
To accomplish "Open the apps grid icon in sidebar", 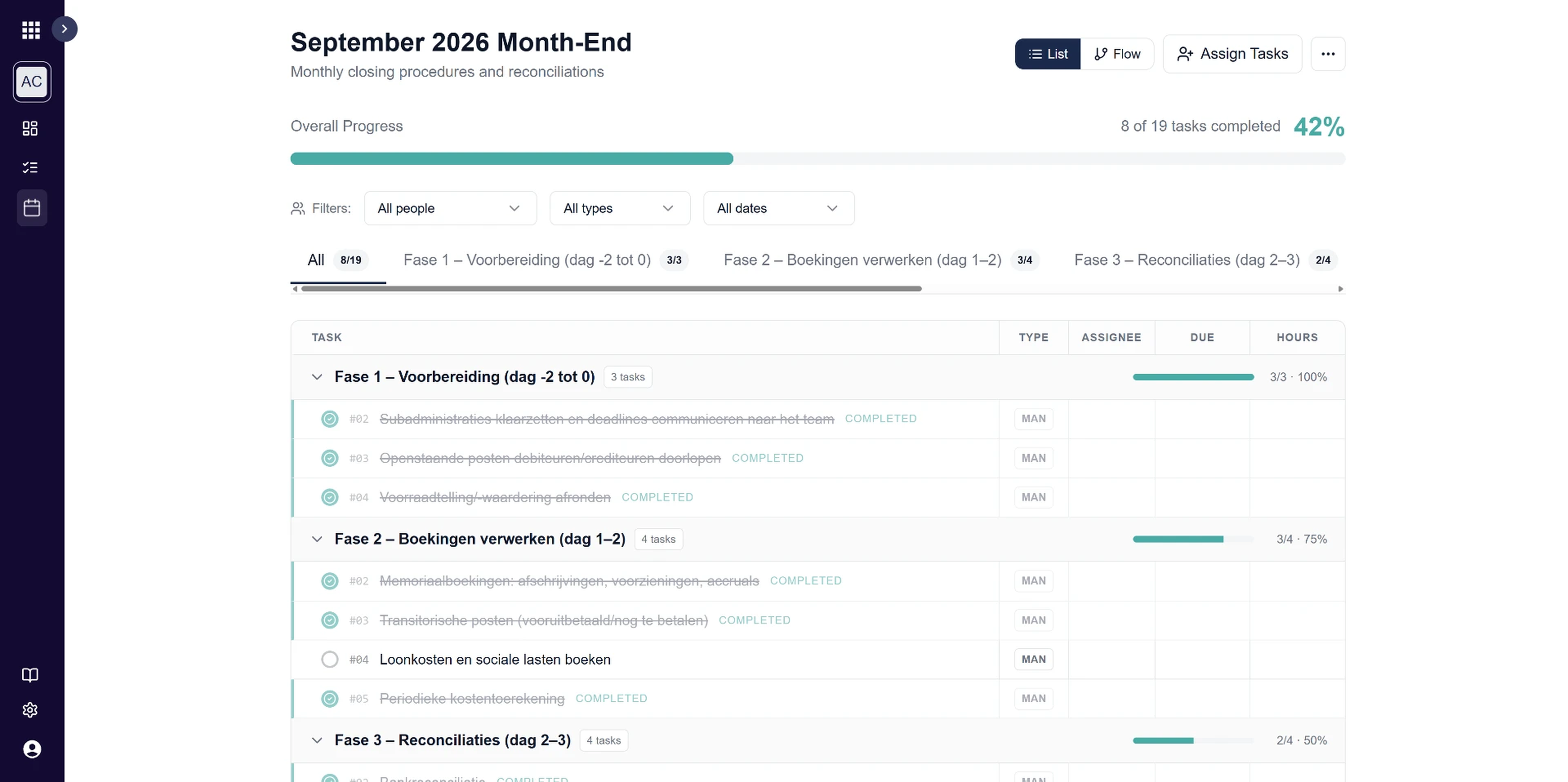I will [31, 30].
